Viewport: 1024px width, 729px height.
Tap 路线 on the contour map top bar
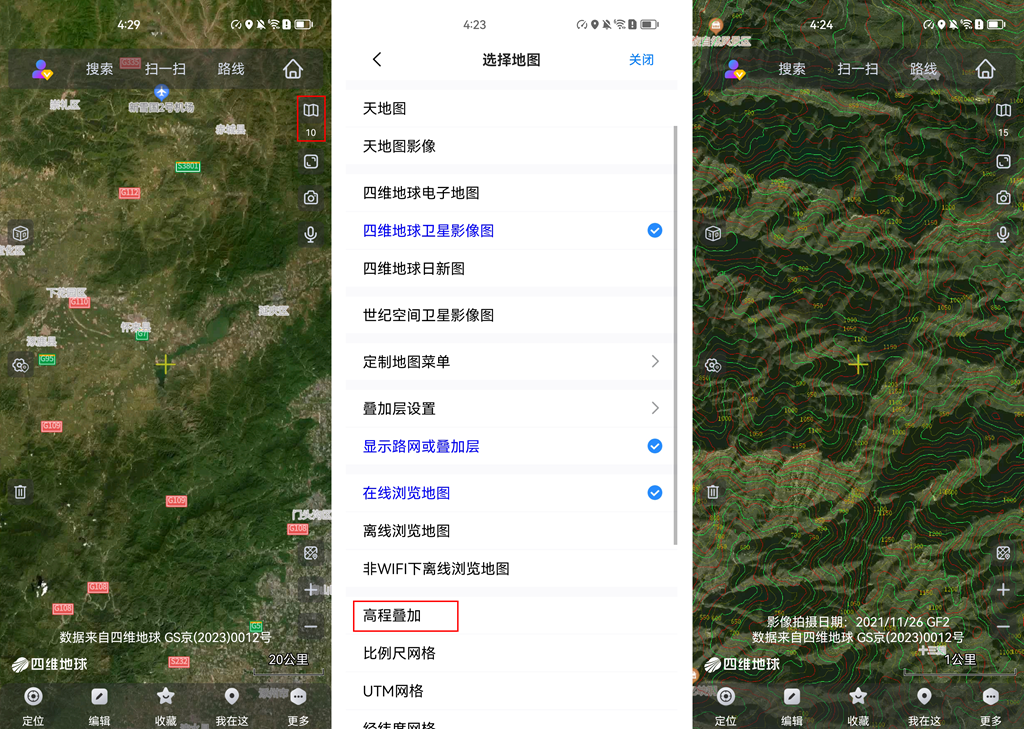(x=923, y=69)
